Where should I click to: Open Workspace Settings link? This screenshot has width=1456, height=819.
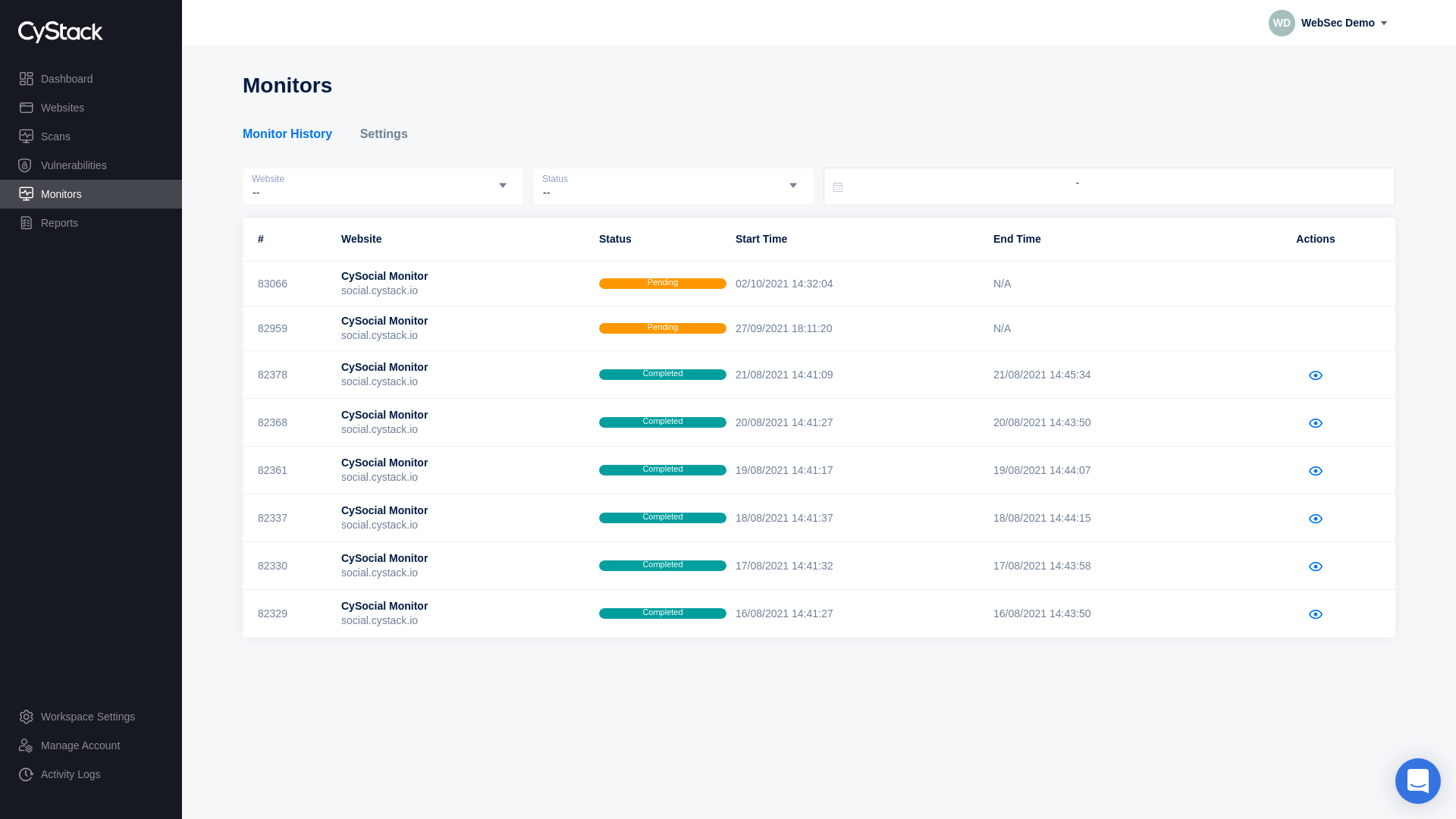[88, 717]
